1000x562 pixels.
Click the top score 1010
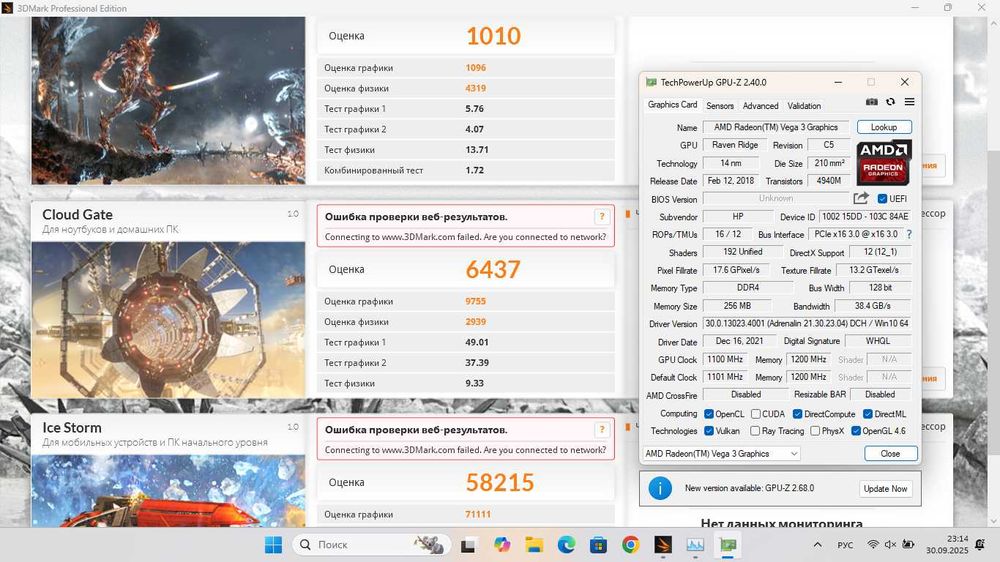pos(493,36)
